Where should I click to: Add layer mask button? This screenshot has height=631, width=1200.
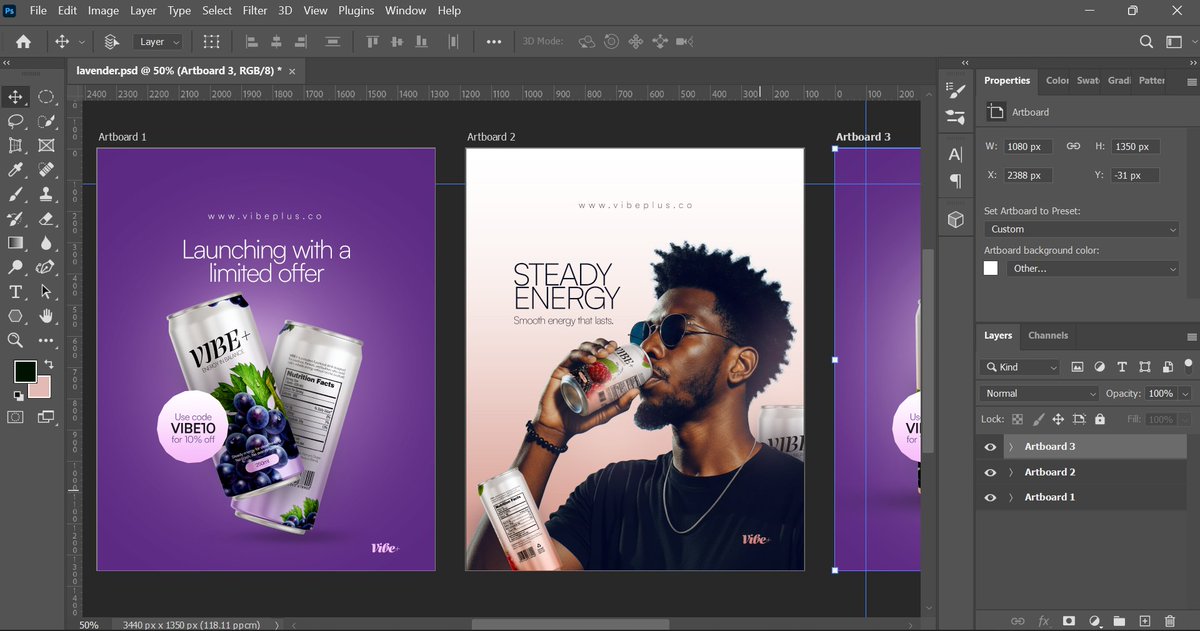click(x=1068, y=621)
